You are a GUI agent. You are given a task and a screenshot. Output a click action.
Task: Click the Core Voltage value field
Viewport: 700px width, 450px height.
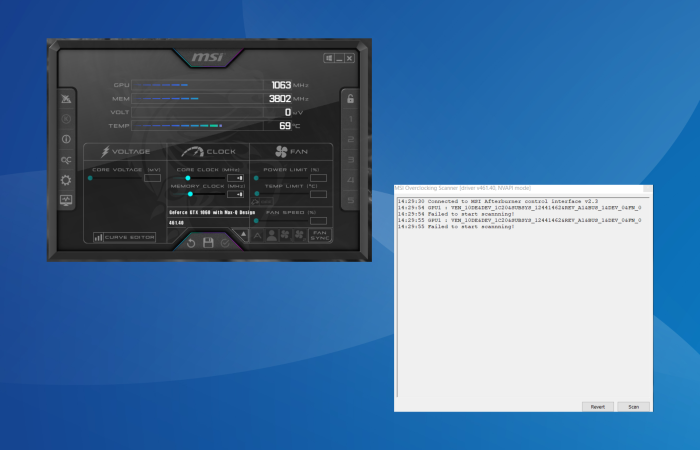coord(152,178)
